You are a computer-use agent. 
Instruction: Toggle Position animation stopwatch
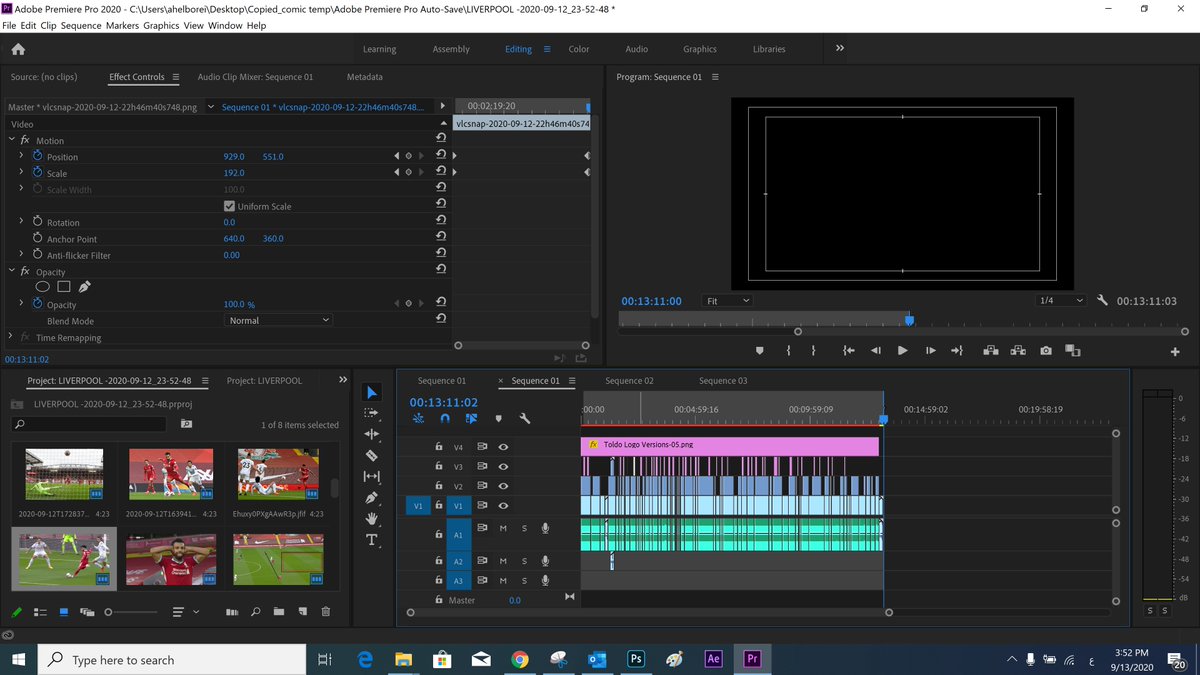38,156
